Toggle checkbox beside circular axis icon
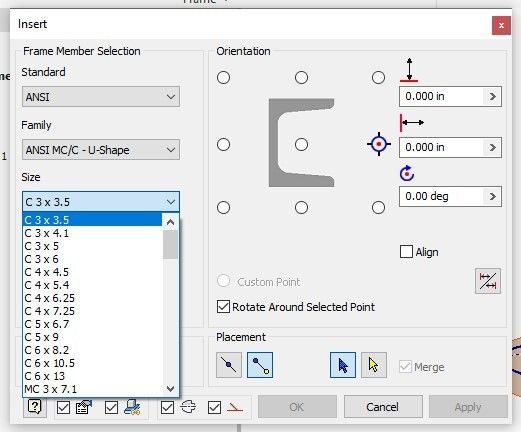The height and width of the screenshot is (432, 521). click(x=167, y=407)
